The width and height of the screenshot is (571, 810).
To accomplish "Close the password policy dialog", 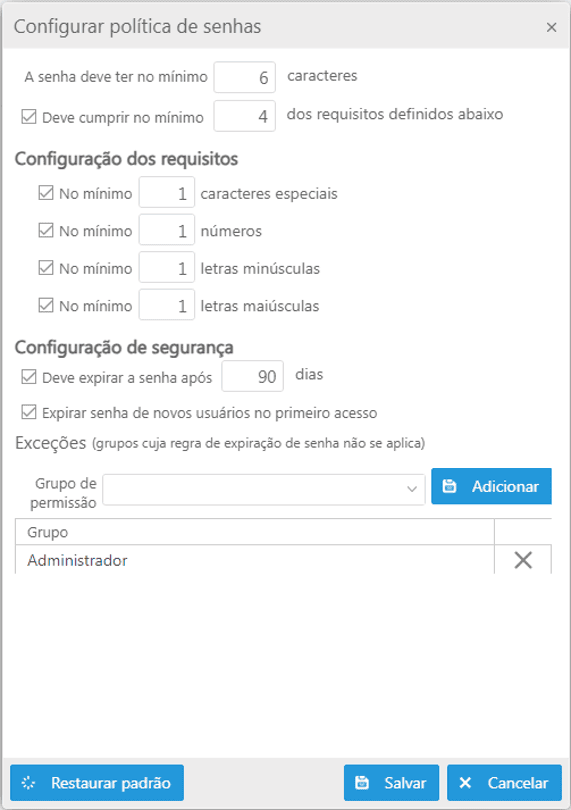I will tap(551, 27).
